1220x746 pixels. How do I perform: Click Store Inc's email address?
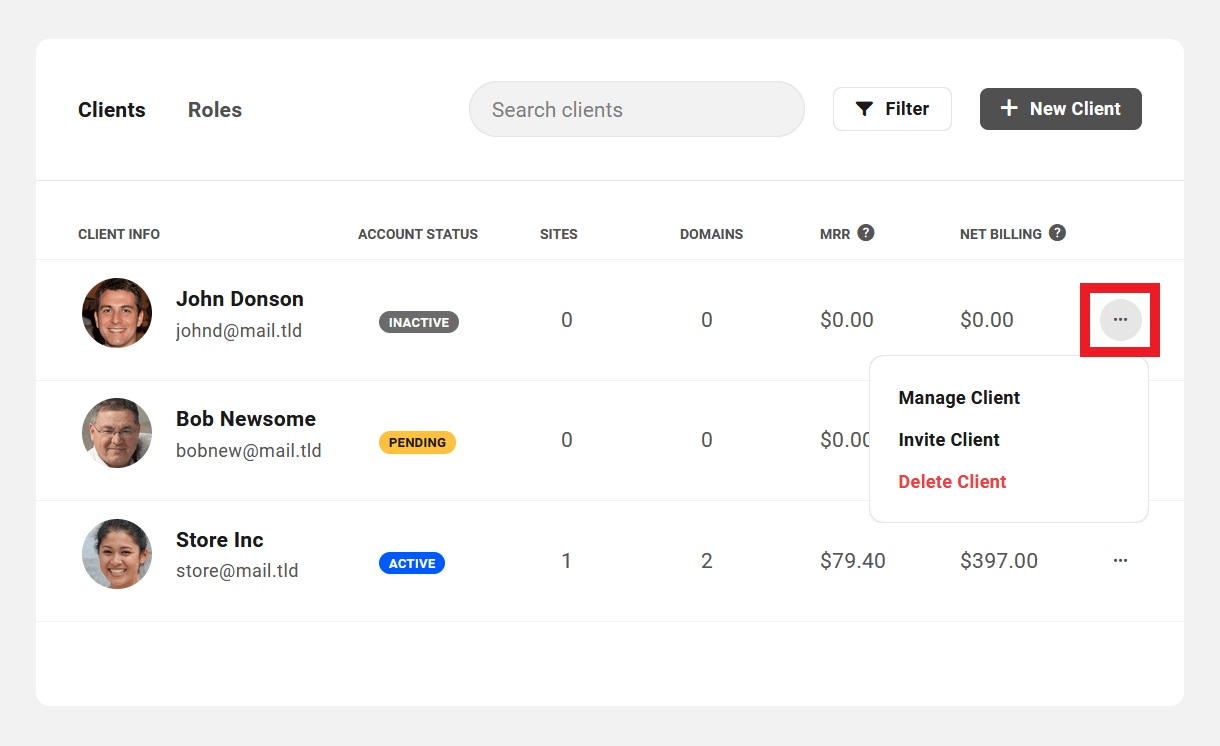tap(237, 570)
